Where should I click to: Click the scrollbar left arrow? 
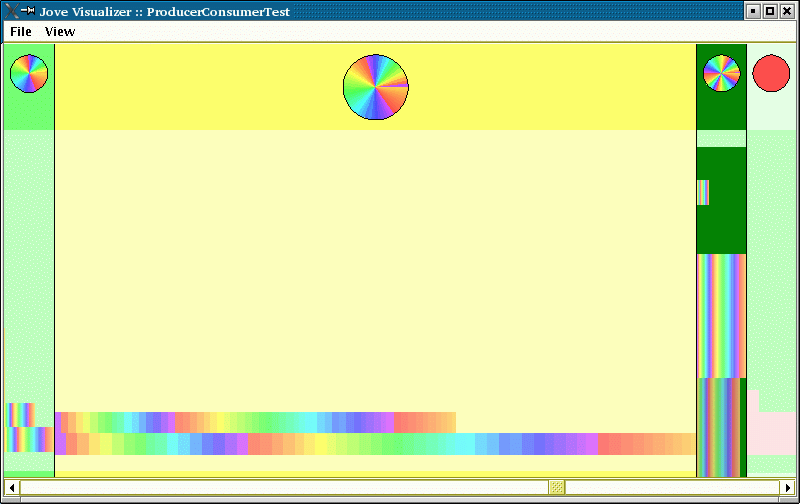point(12,488)
